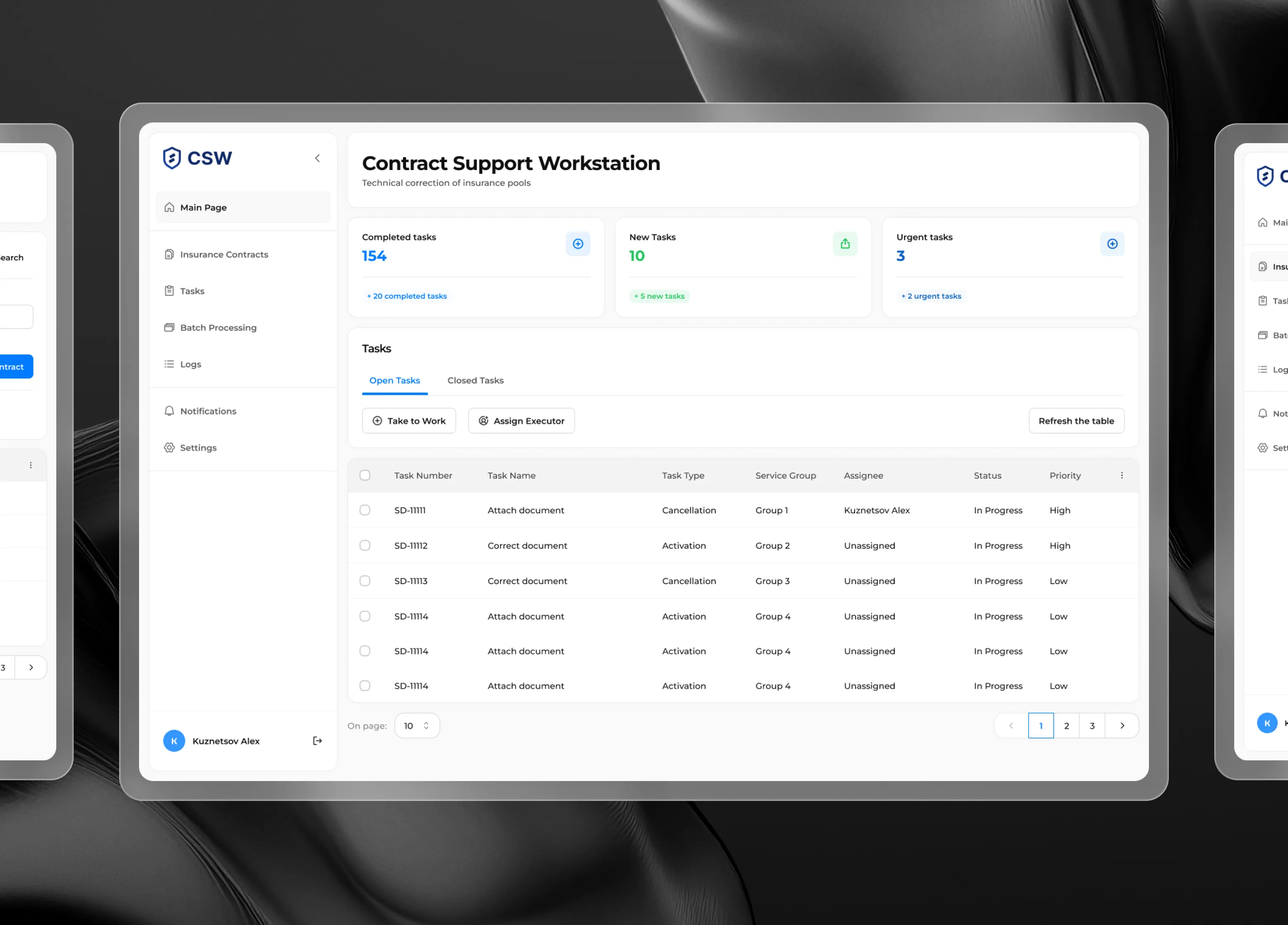1288x925 pixels.
Task: Click Insurance Contracts icon in the right window
Action: (1262, 267)
